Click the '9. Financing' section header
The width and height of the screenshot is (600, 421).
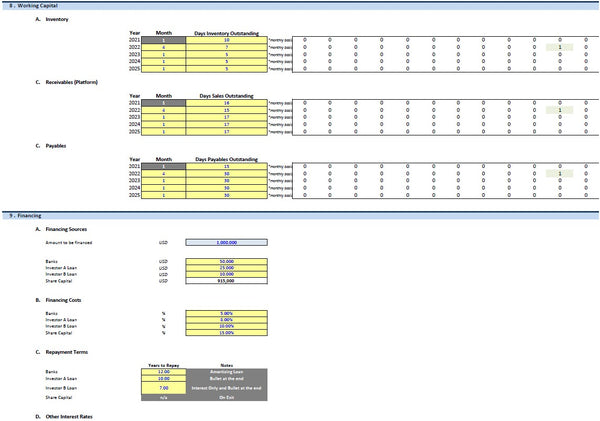(x=26, y=215)
